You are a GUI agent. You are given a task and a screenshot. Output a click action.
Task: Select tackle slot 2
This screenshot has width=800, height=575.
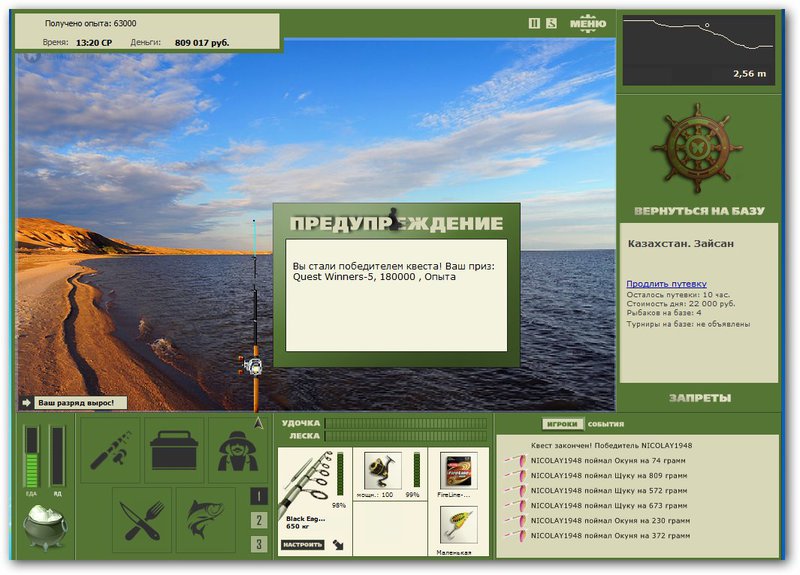259,520
